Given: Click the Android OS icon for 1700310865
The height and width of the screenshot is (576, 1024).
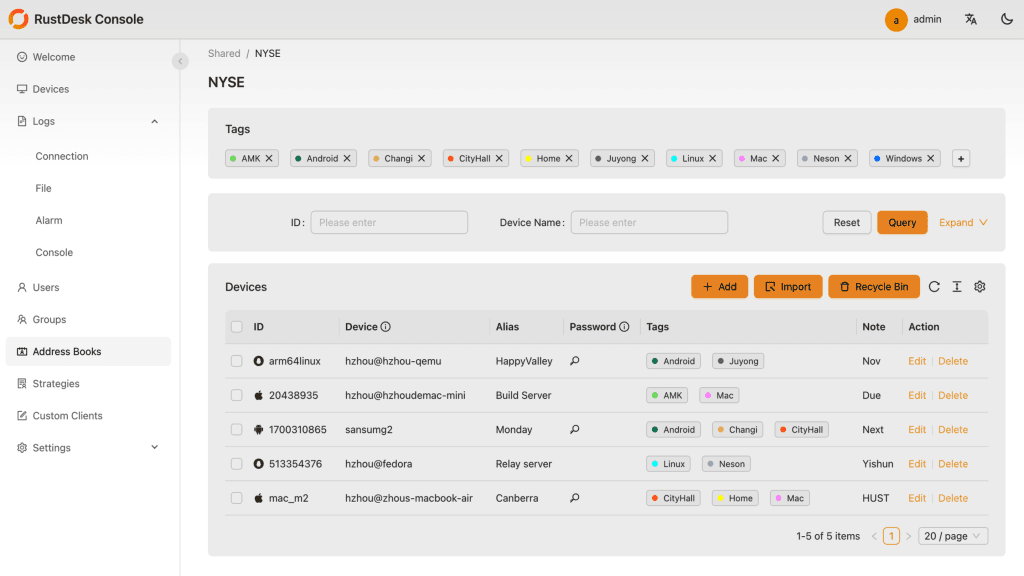Looking at the screenshot, I should pos(259,430).
